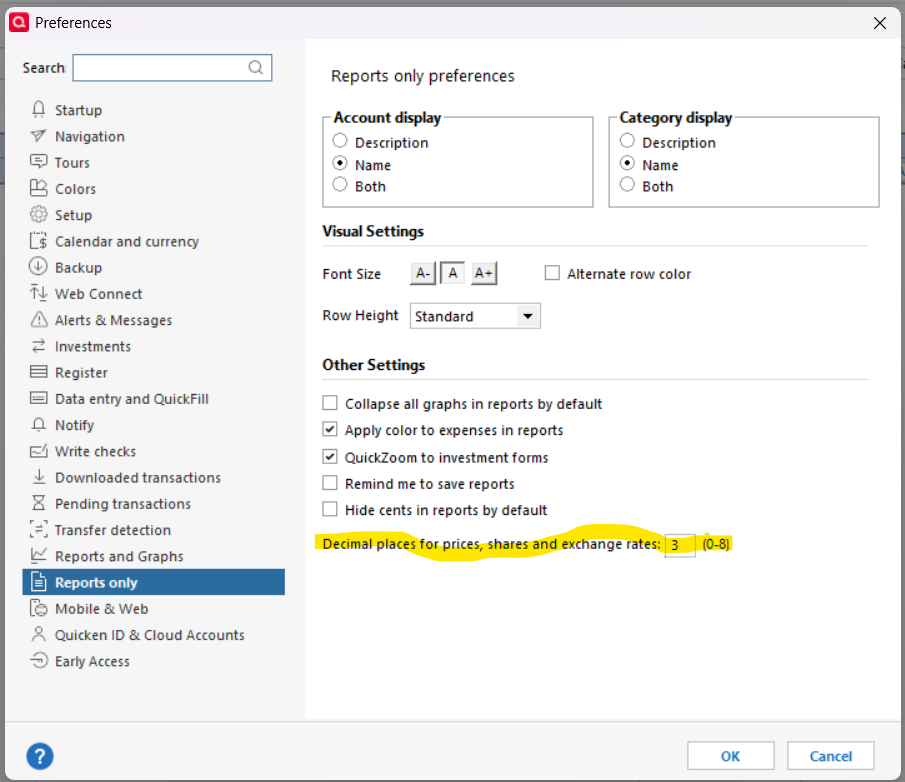
Task: Go to Navigation preferences
Action: click(x=89, y=137)
